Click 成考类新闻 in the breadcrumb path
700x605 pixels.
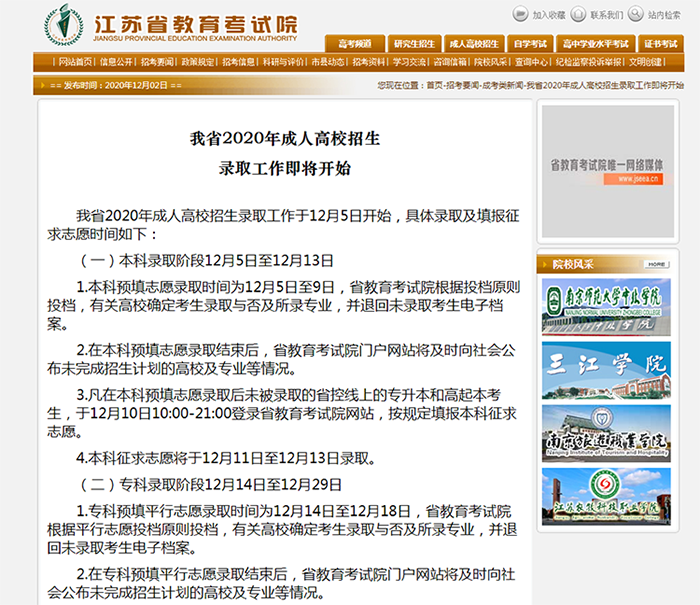503,85
